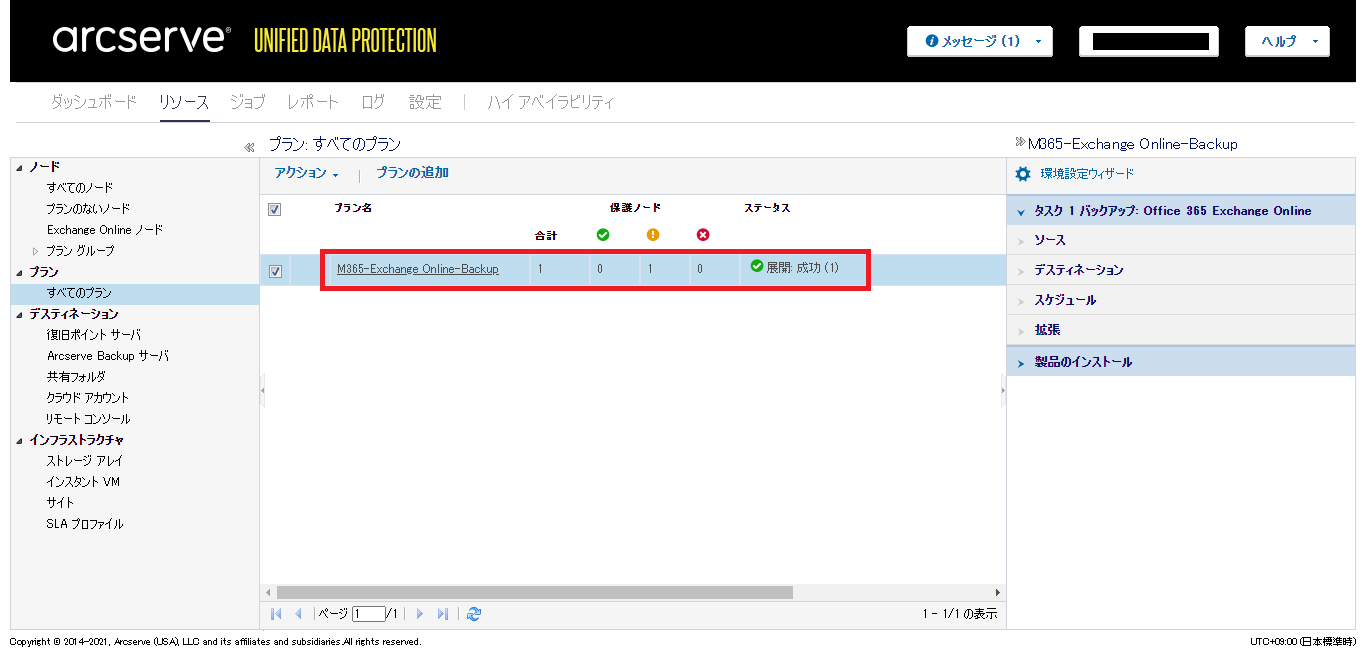1366x651 pixels.
Task: Collapse the デスティネーション tree section
Action: tap(20, 314)
